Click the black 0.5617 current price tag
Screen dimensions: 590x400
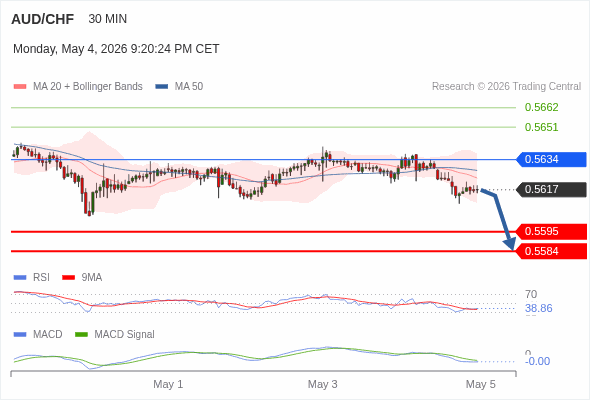click(x=551, y=189)
